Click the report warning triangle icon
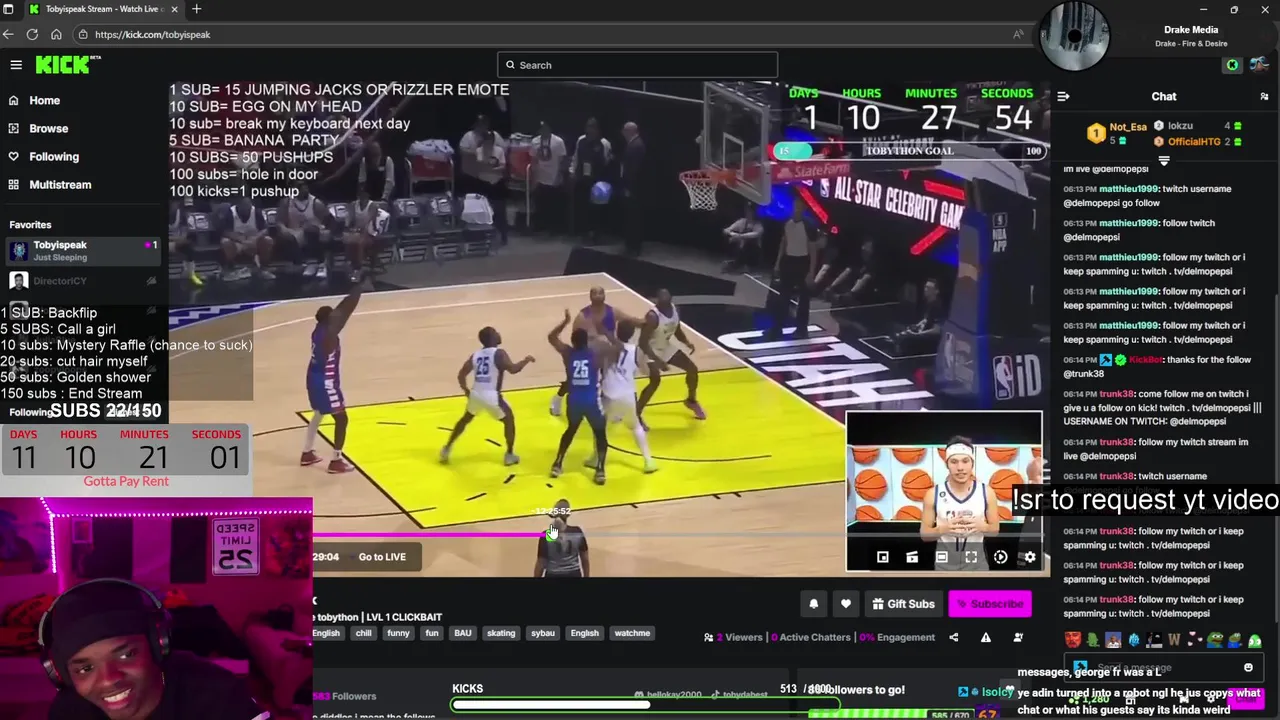1280x720 pixels. coord(986,637)
